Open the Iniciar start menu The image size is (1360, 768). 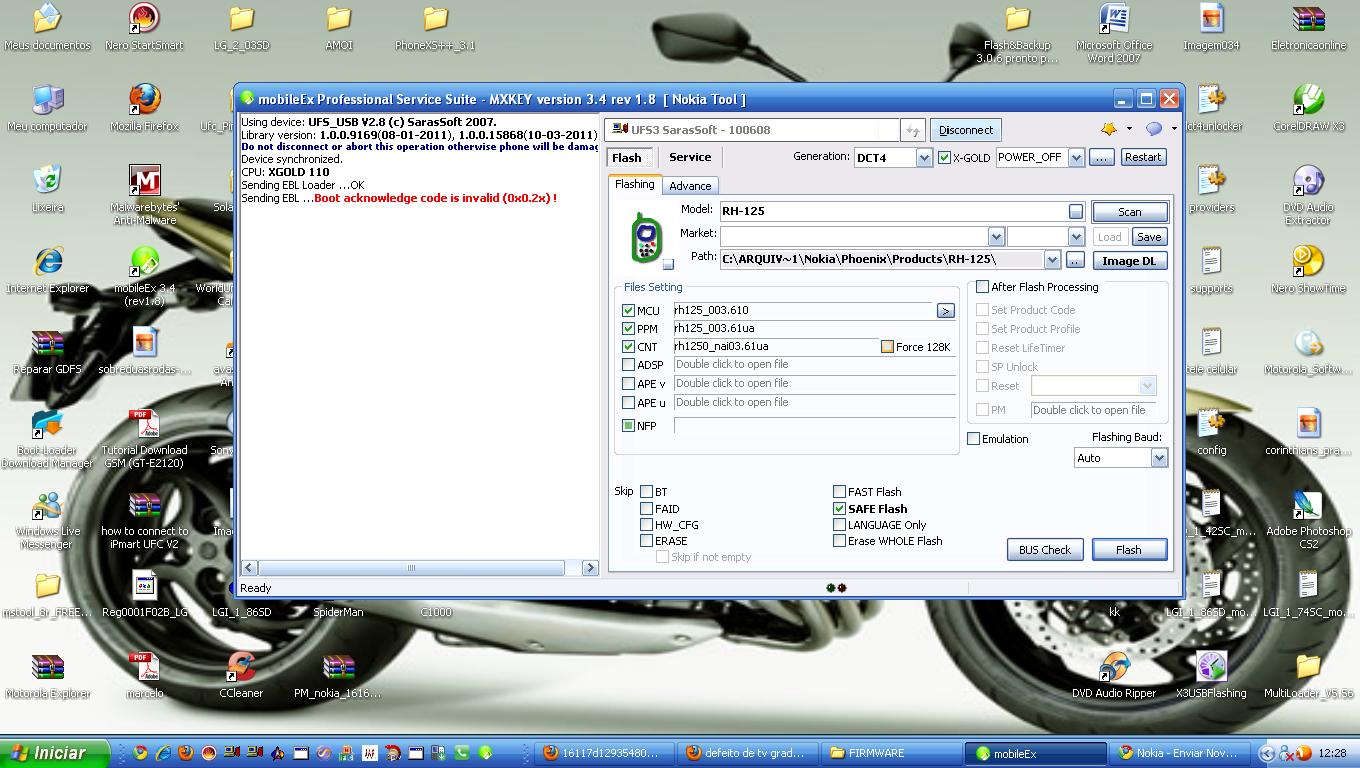(x=57, y=753)
